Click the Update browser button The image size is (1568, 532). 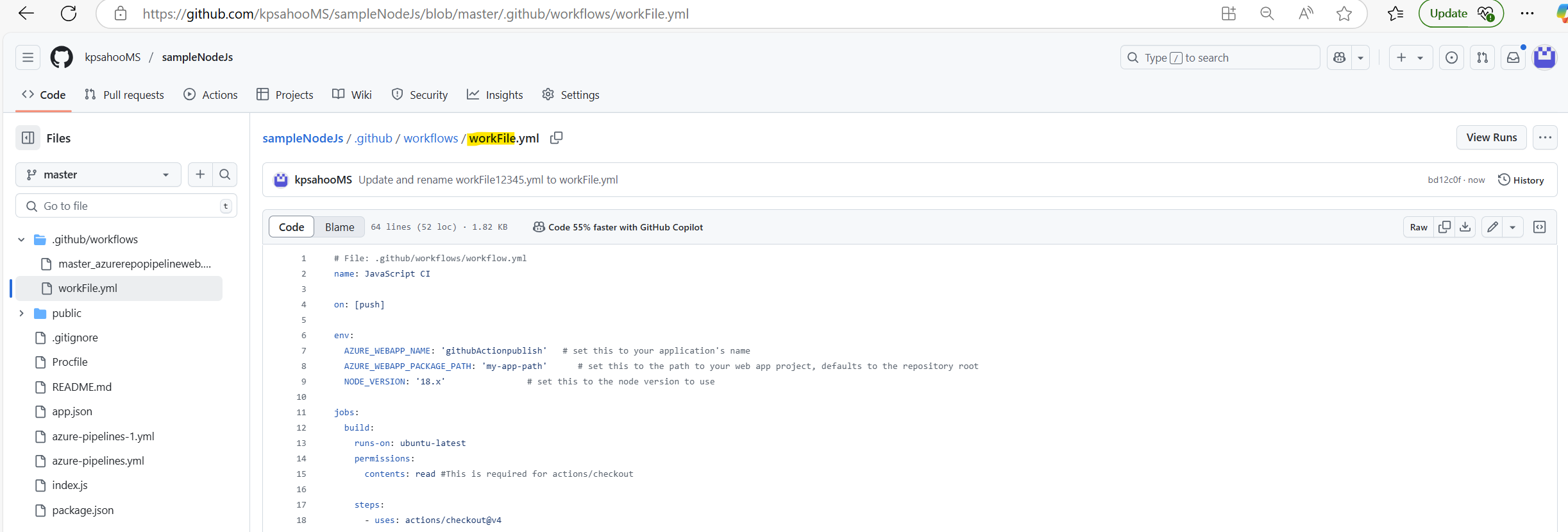point(1461,13)
